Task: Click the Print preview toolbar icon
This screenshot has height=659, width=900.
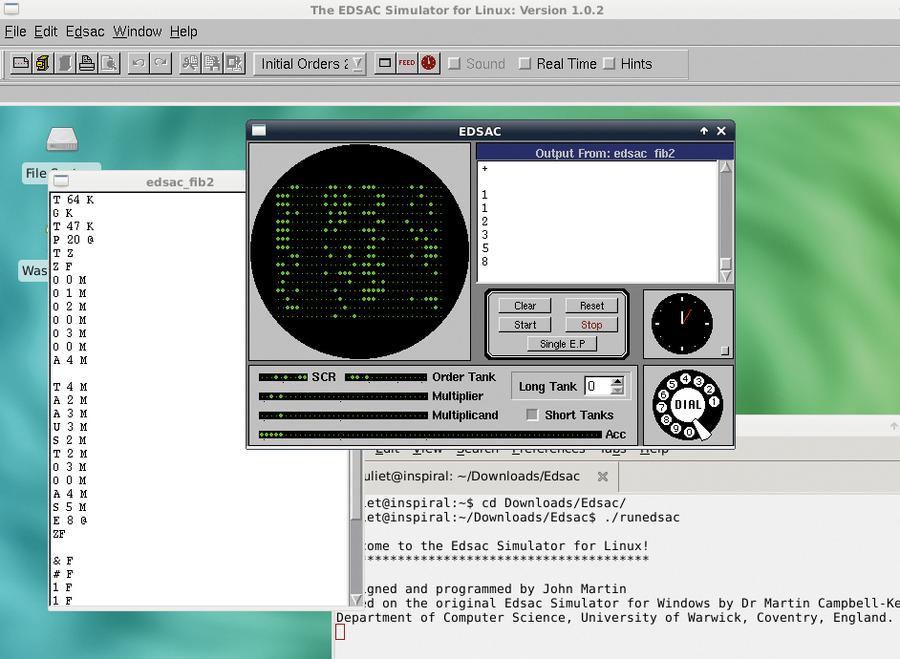Action: point(108,63)
